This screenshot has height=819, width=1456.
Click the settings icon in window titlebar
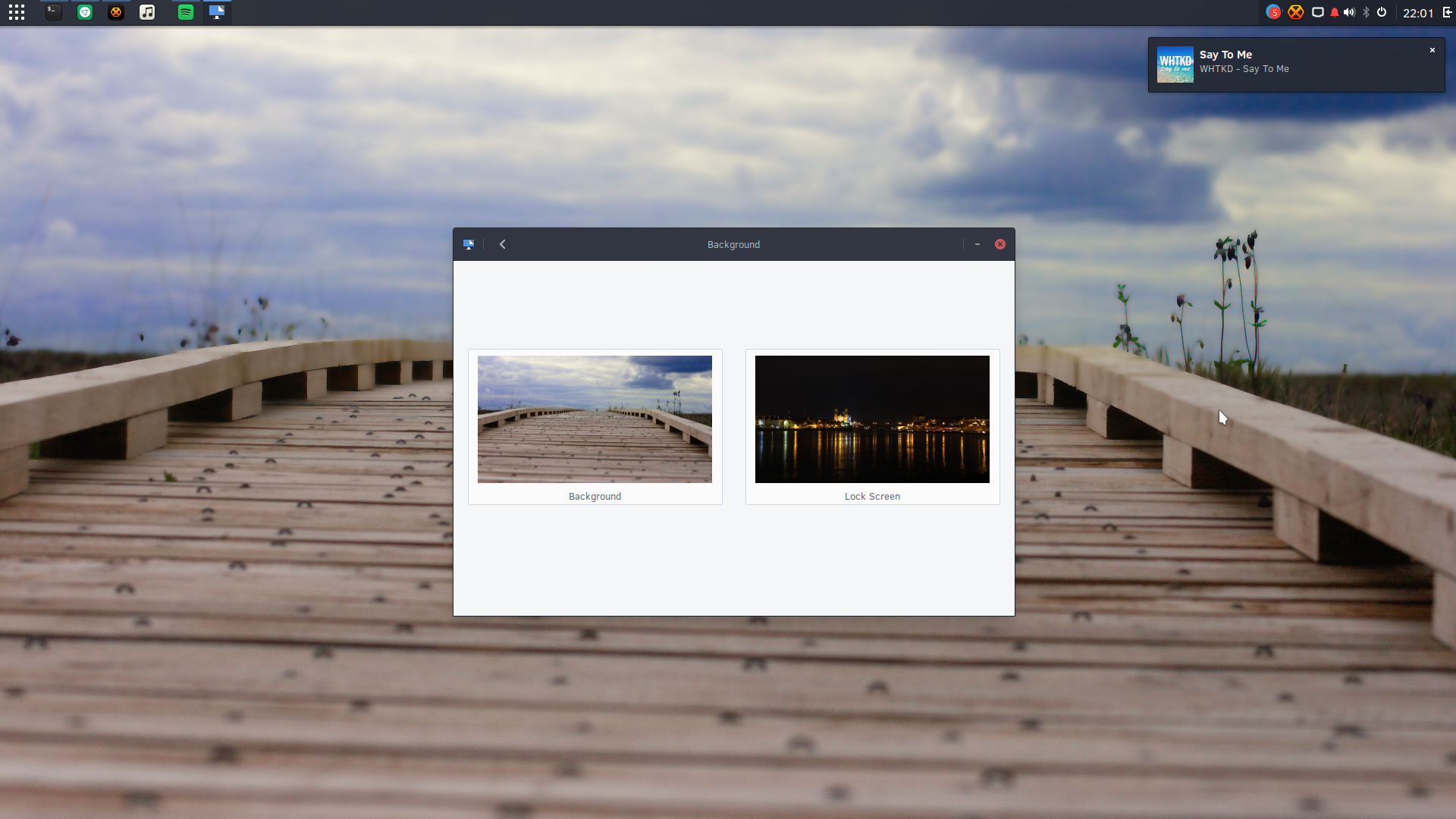pyautogui.click(x=469, y=244)
